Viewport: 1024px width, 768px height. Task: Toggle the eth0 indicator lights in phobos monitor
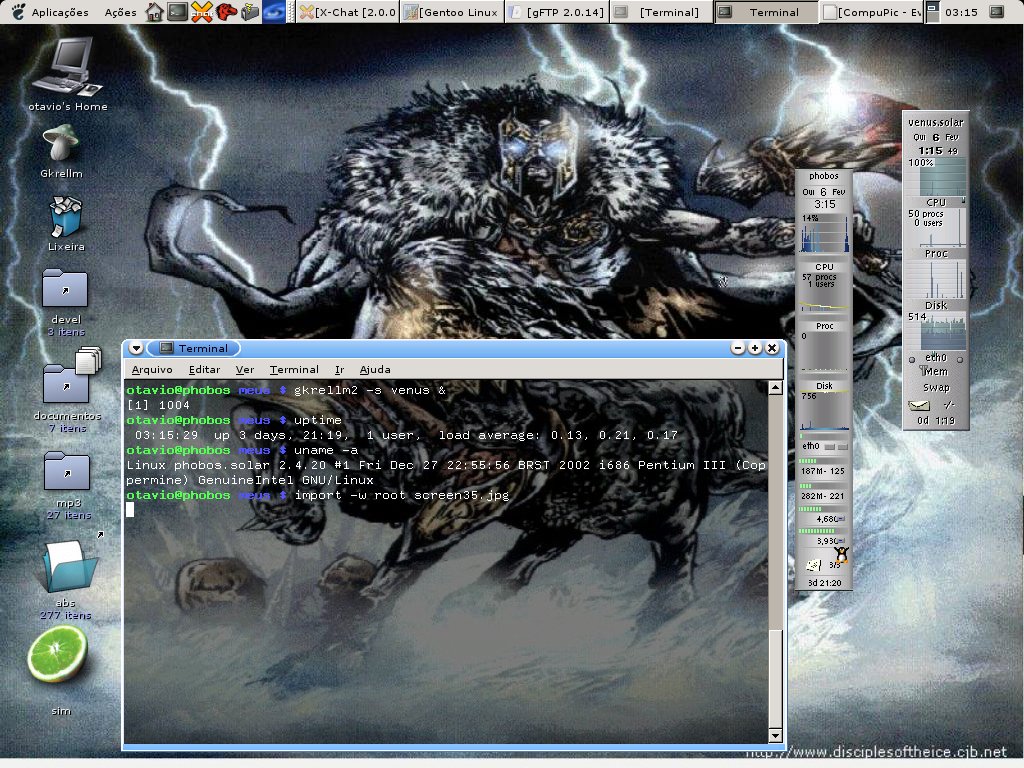pos(836,447)
